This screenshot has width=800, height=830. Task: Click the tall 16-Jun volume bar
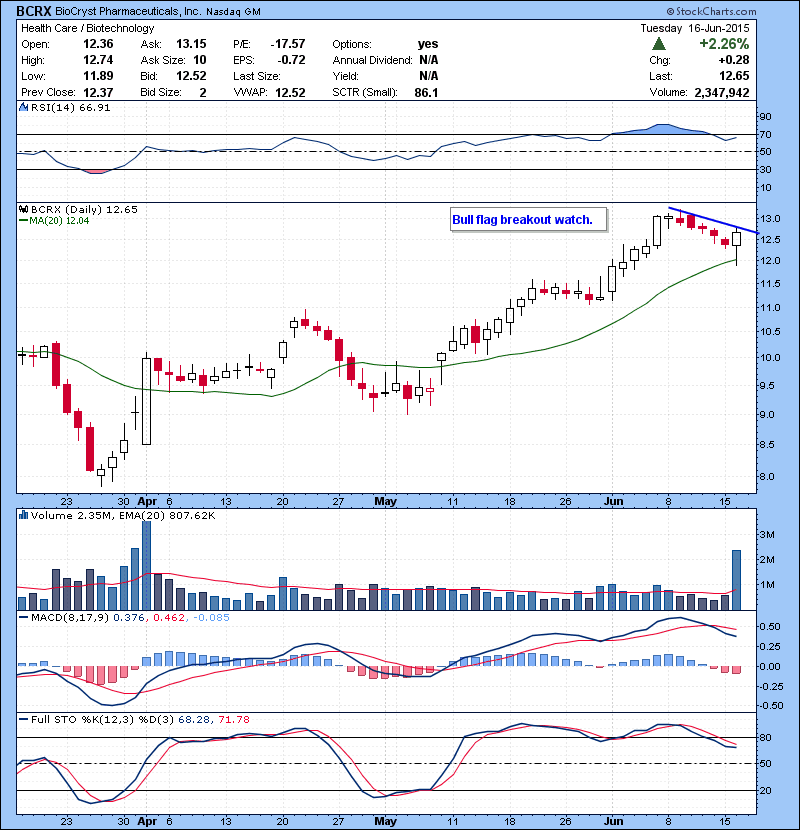coord(736,580)
